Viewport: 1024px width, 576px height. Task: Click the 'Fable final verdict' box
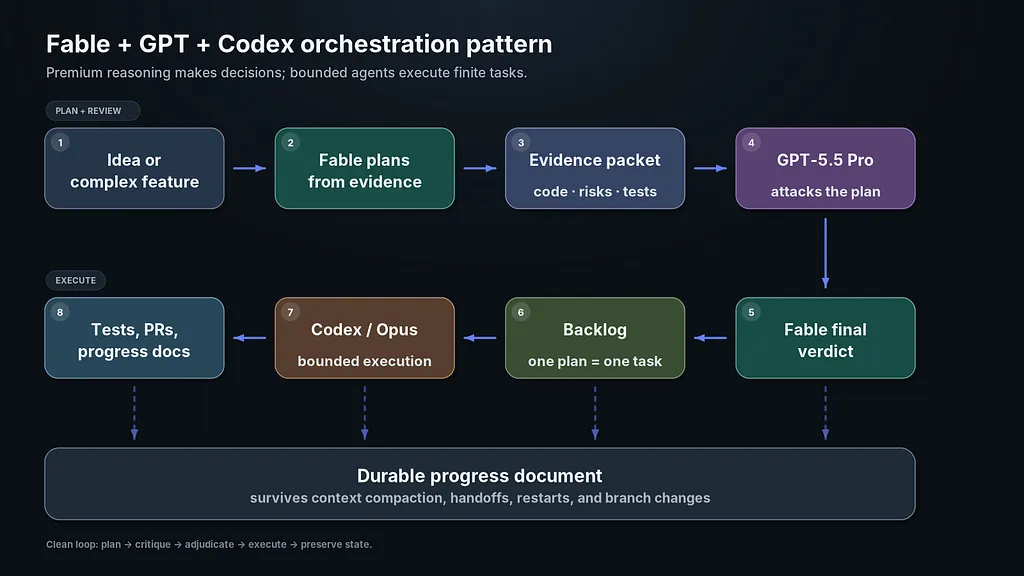pos(825,338)
